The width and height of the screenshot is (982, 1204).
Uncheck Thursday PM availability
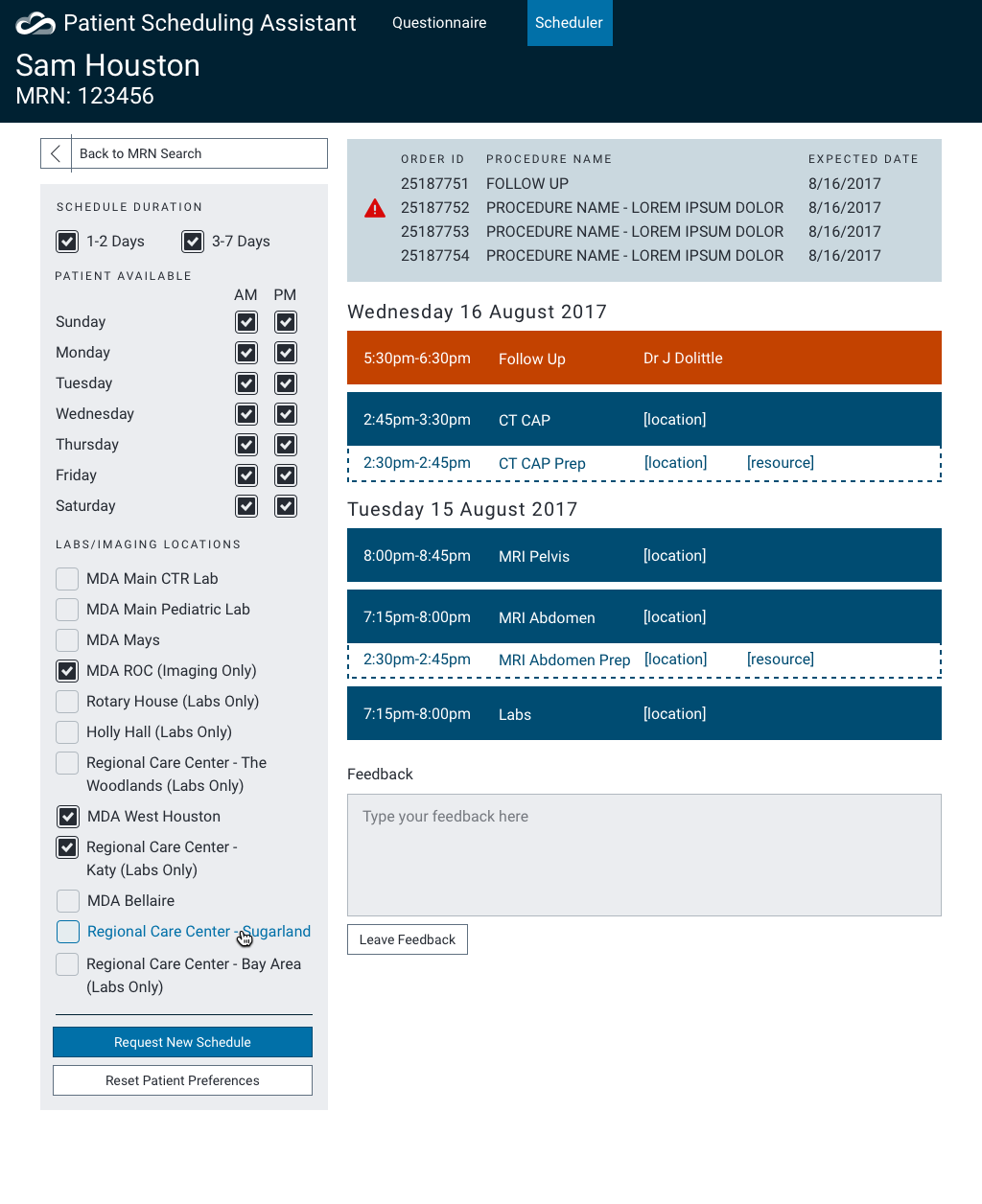click(x=286, y=445)
